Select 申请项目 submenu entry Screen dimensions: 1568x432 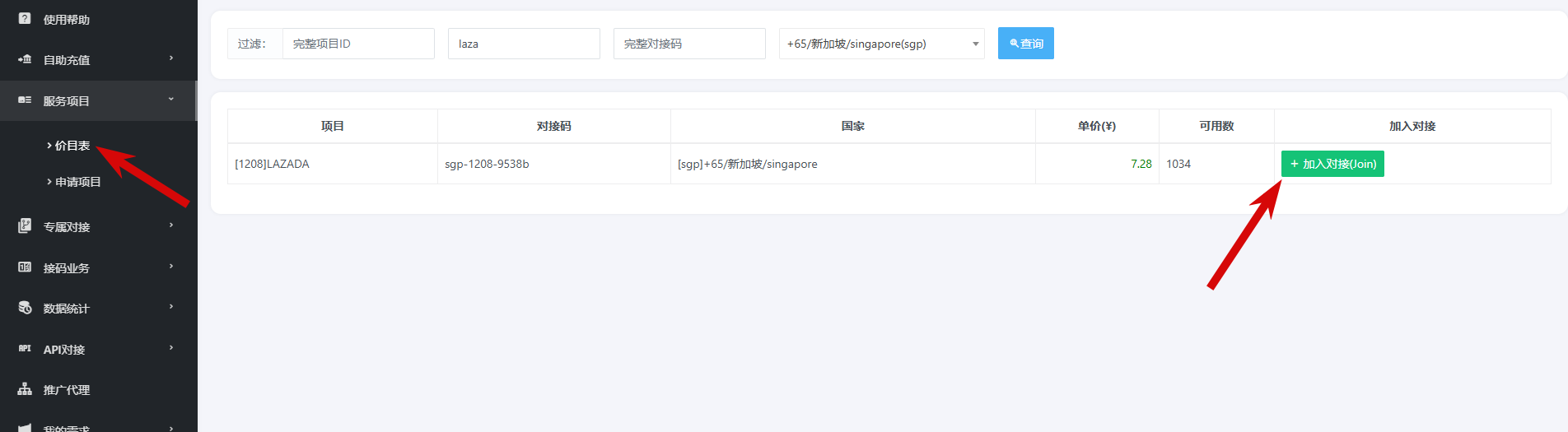click(77, 182)
